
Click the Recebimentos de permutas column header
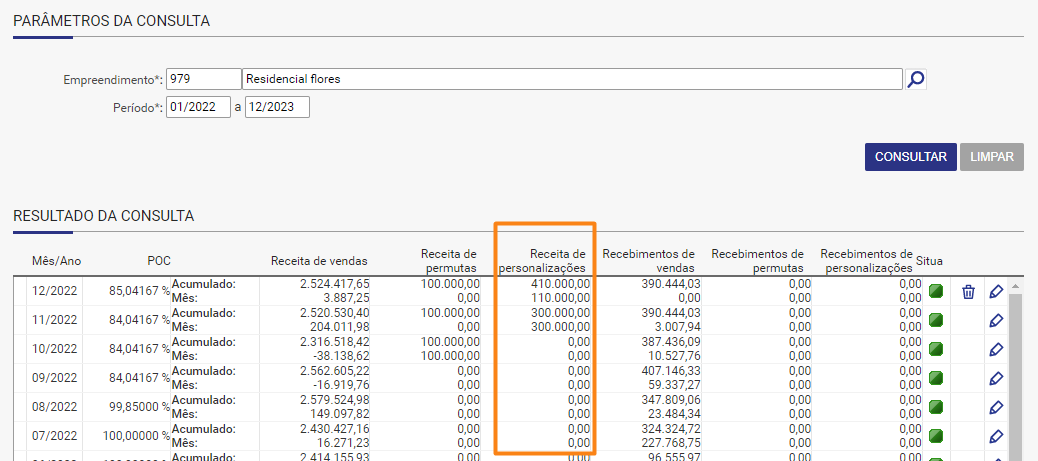coord(757,261)
